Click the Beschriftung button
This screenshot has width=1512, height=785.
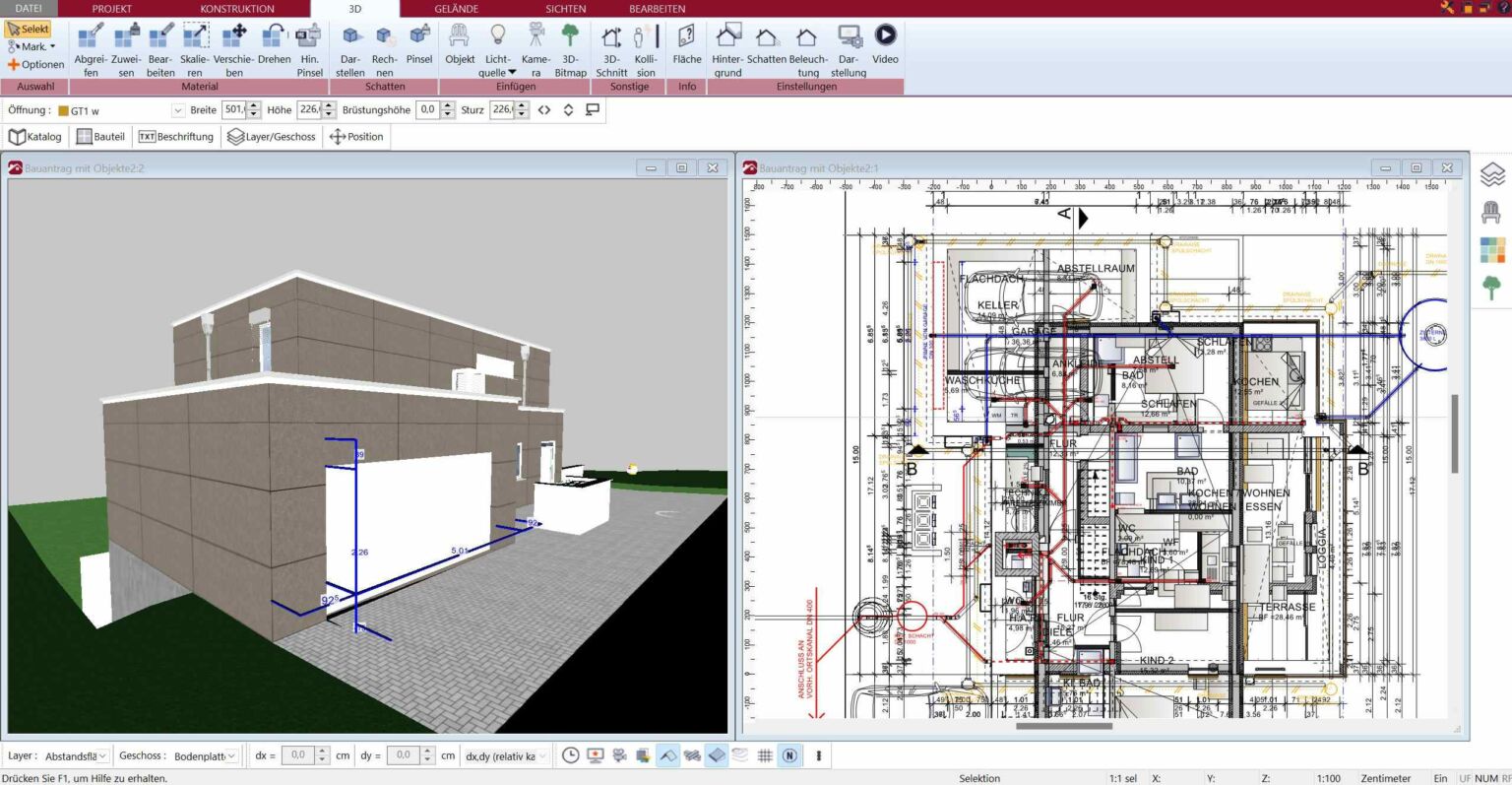pos(176,137)
